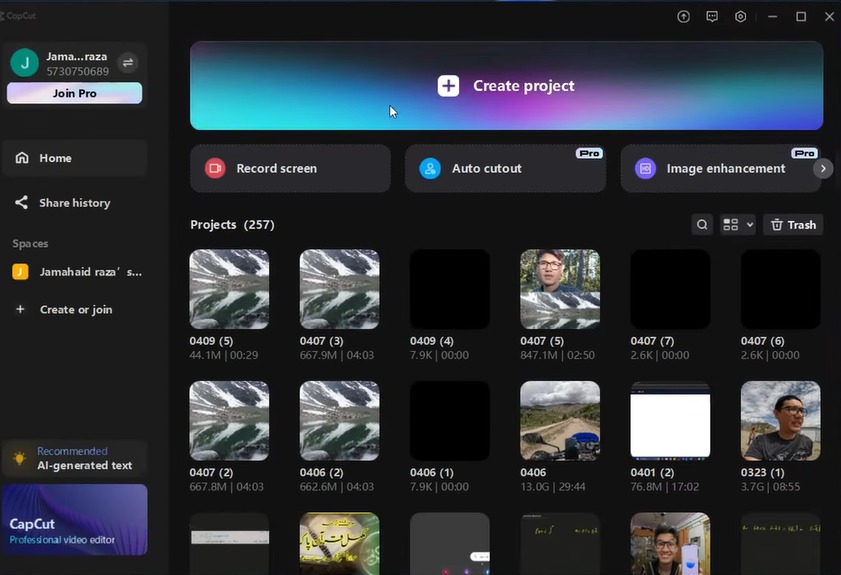Open project 0409 (5) thumbnail

pyautogui.click(x=229, y=289)
